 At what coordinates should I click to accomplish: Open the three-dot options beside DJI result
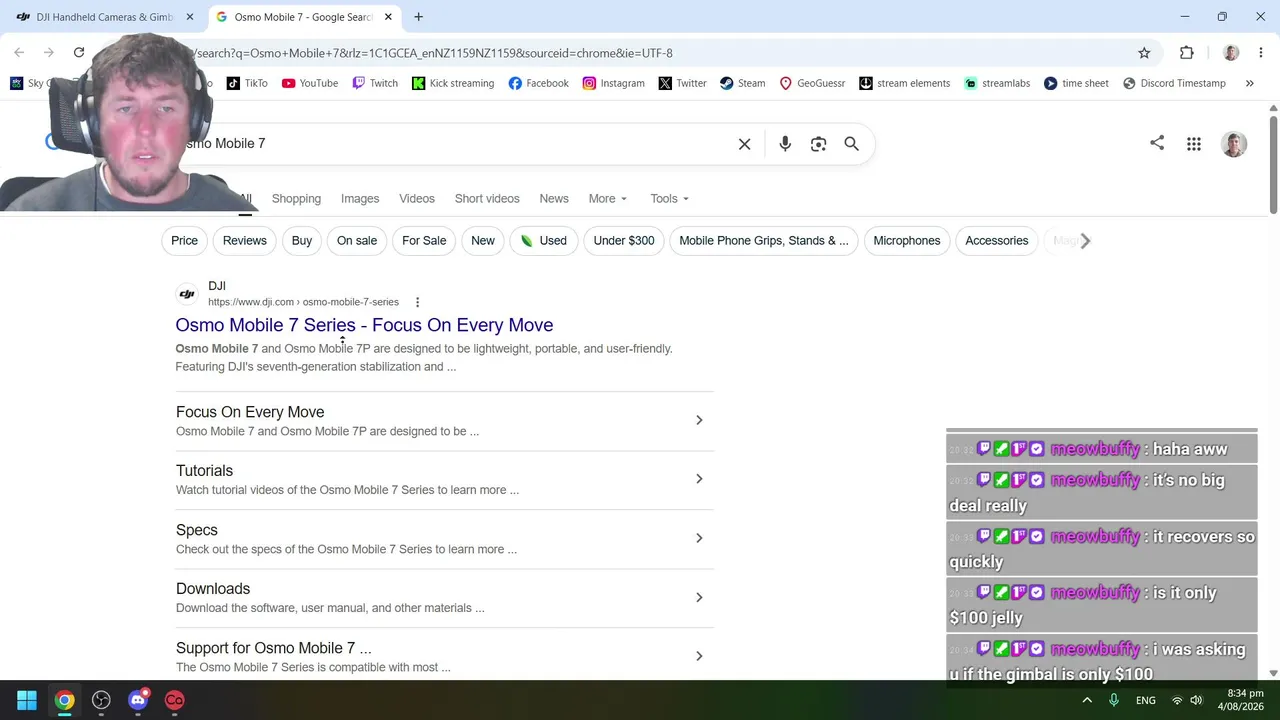coord(417,302)
